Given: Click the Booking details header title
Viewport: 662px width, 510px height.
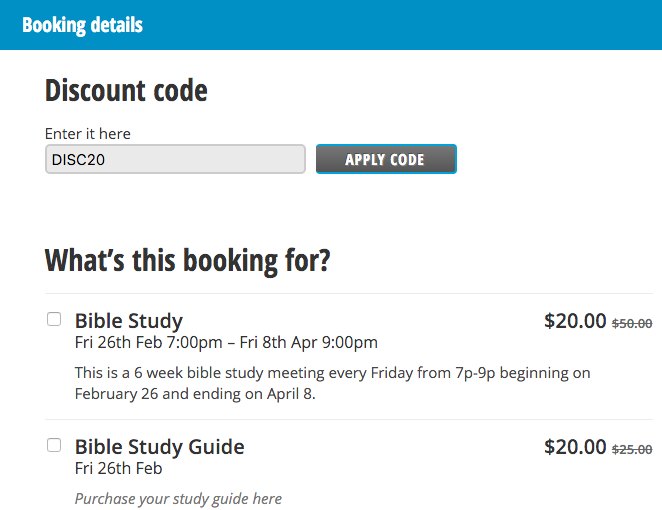Looking at the screenshot, I should tap(82, 25).
